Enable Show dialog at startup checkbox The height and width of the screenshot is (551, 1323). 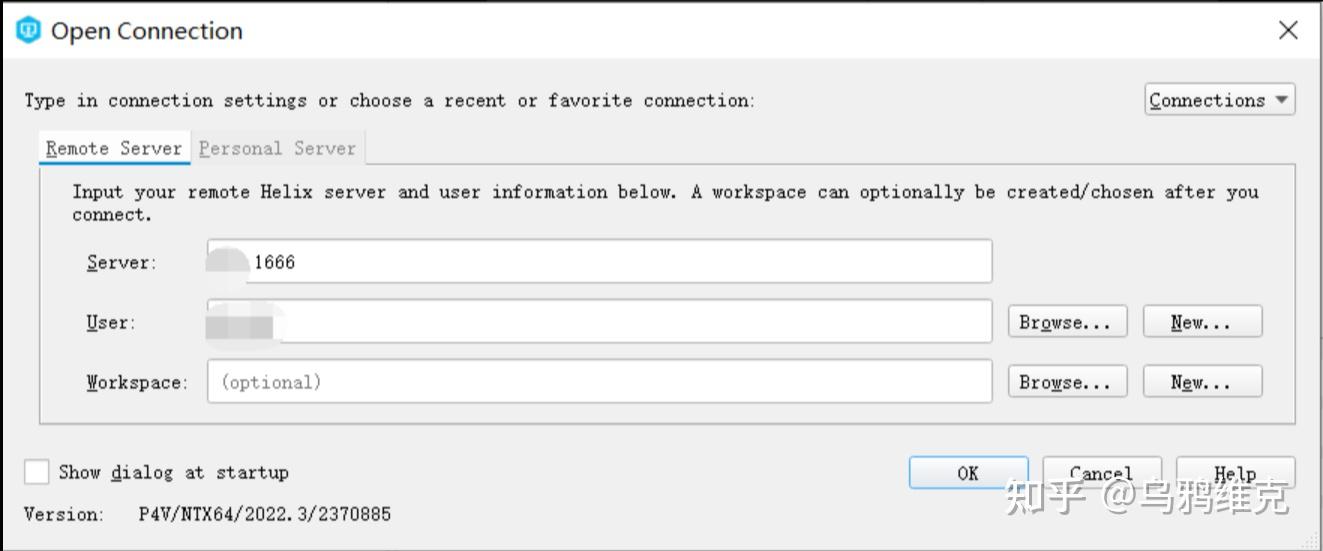pyautogui.click(x=37, y=472)
